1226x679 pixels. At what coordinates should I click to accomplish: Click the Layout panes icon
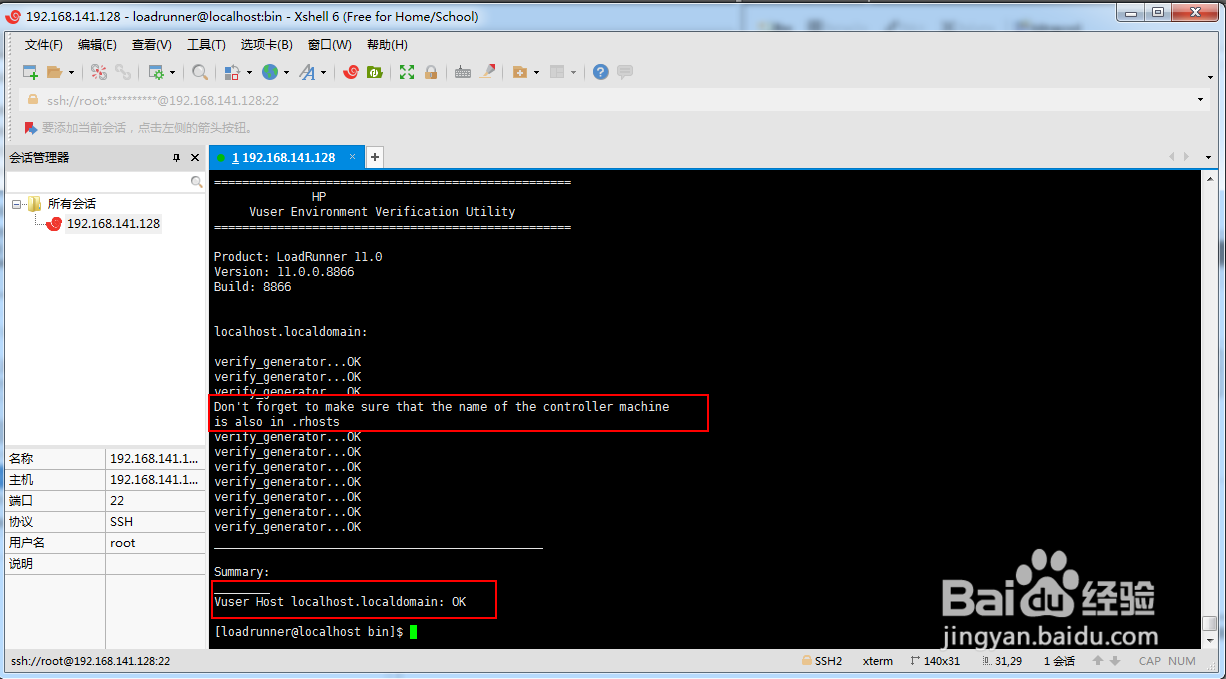point(557,72)
